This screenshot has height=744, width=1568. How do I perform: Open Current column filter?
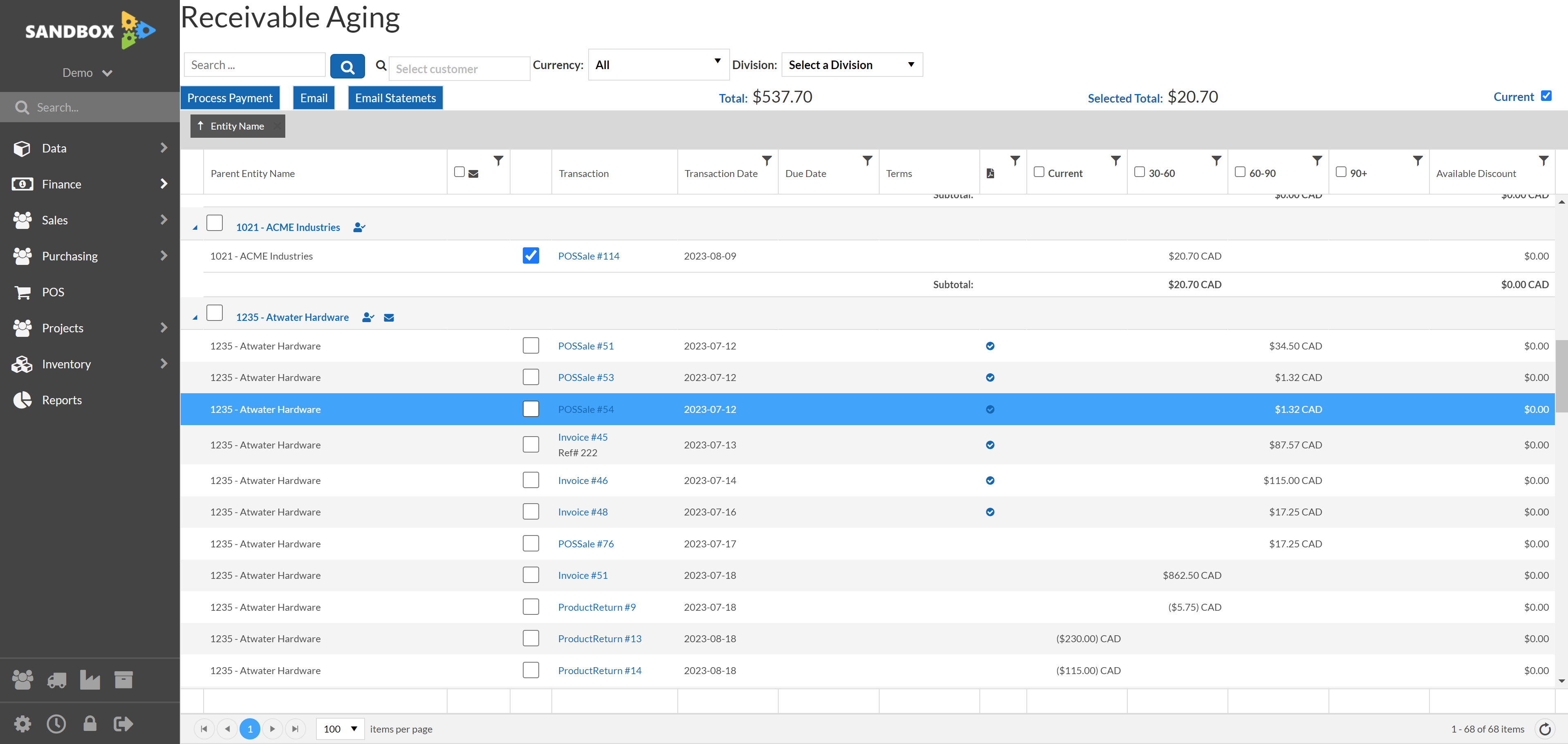[1116, 161]
